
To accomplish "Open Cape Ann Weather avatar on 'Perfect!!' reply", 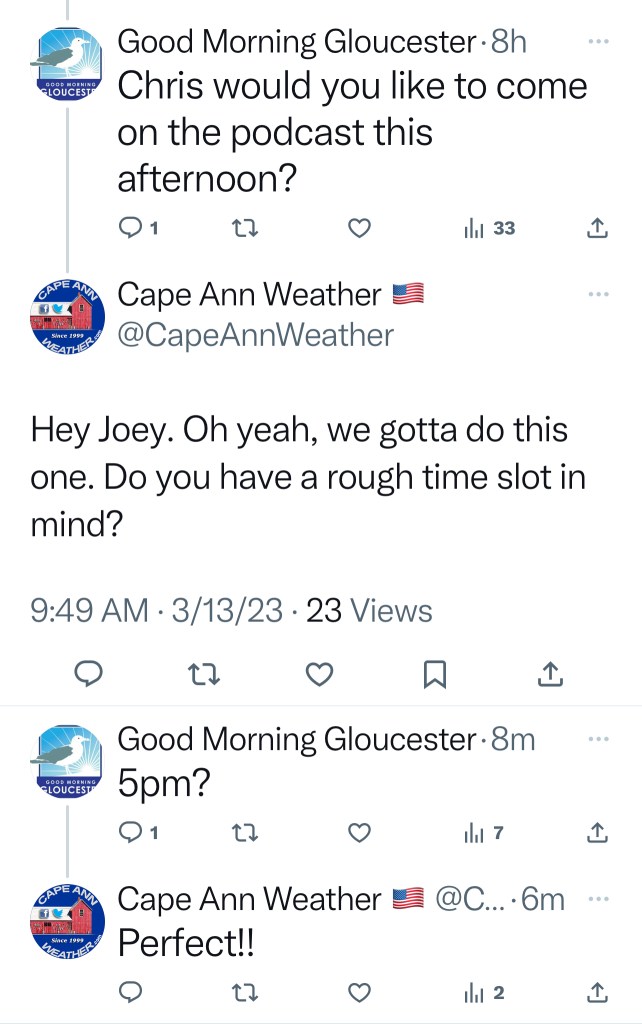I will coord(66,924).
